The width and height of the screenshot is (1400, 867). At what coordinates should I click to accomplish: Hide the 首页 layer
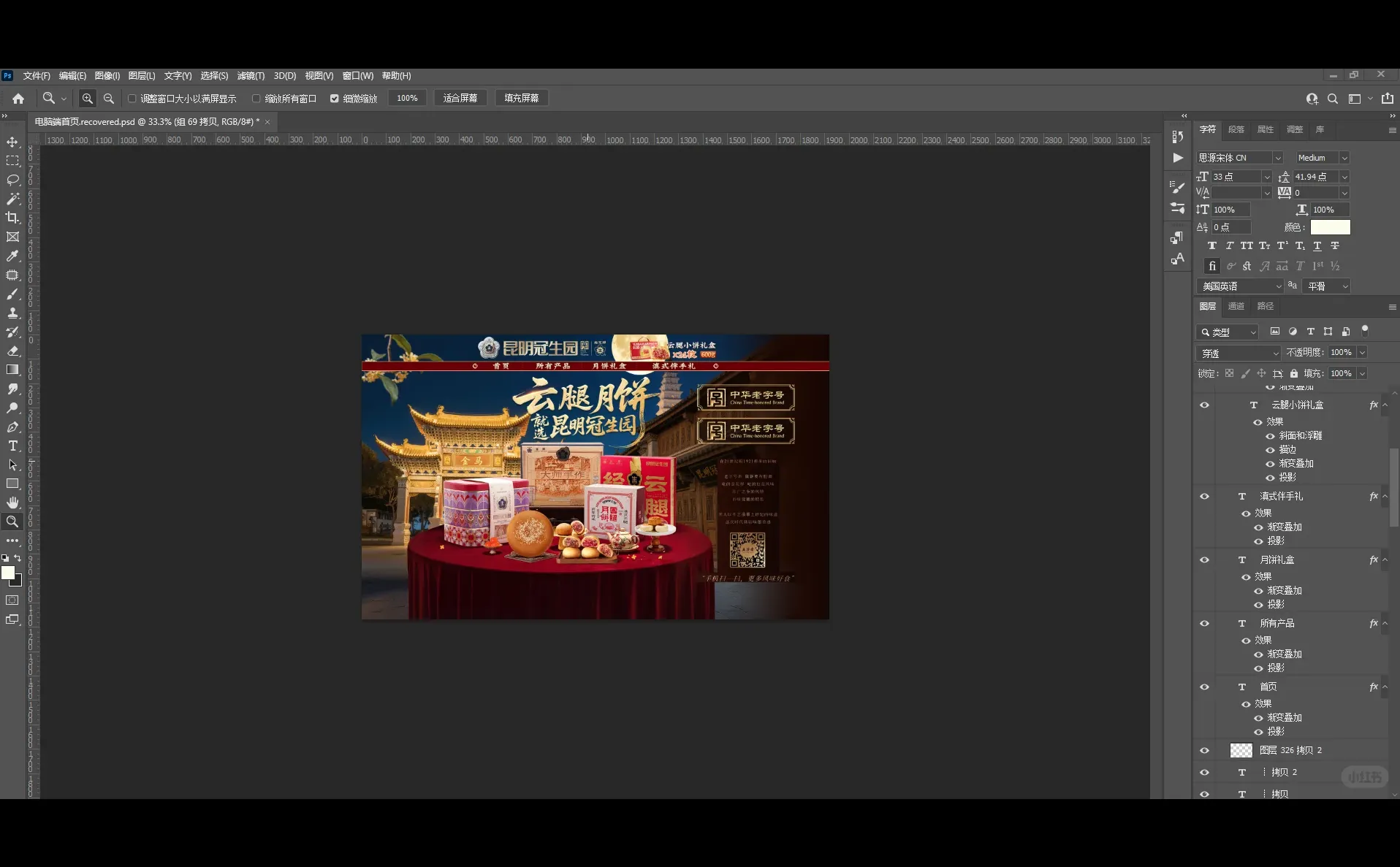(x=1204, y=687)
